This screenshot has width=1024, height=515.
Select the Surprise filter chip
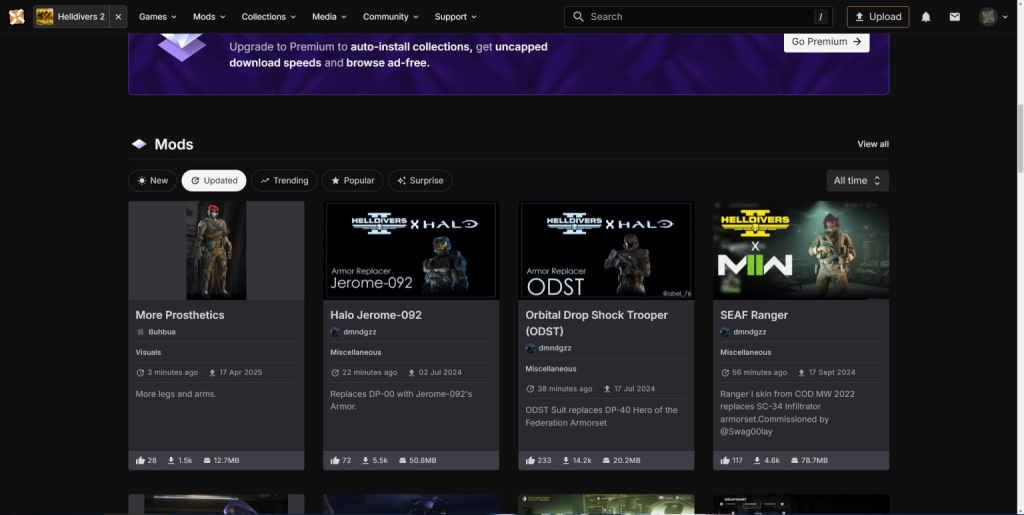point(420,181)
